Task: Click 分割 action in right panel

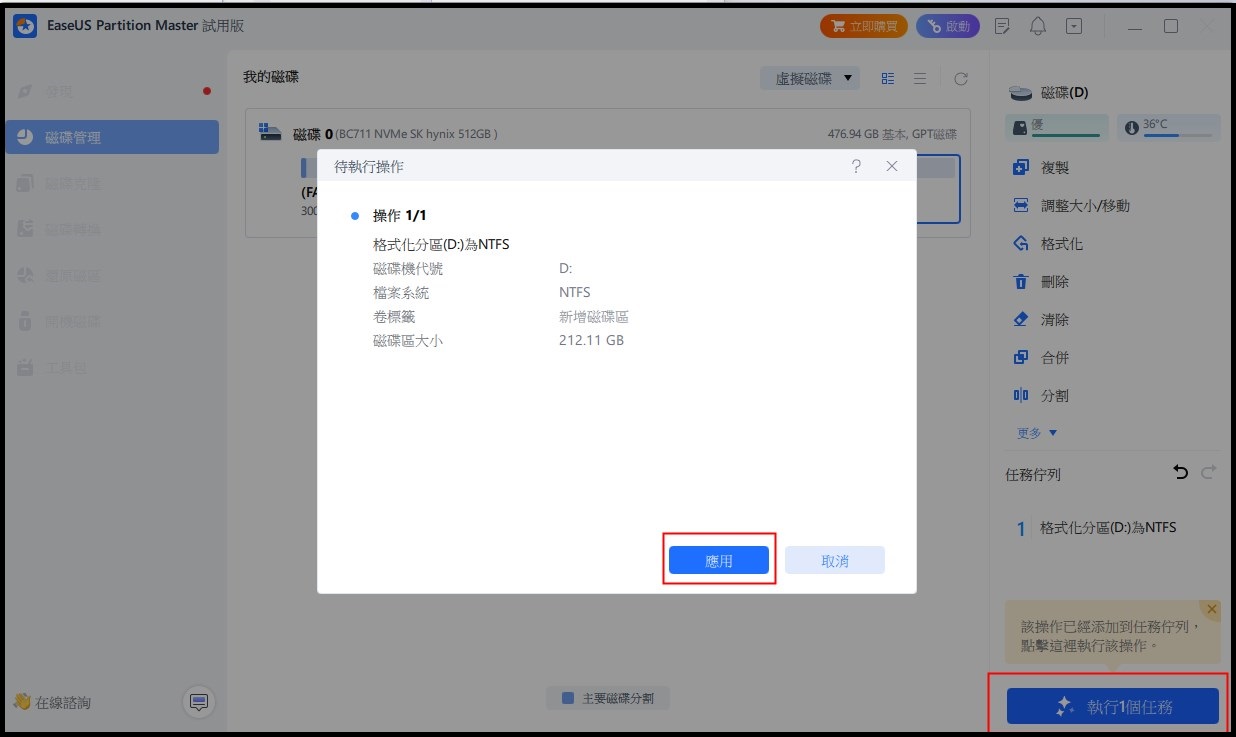Action: pos(1041,396)
